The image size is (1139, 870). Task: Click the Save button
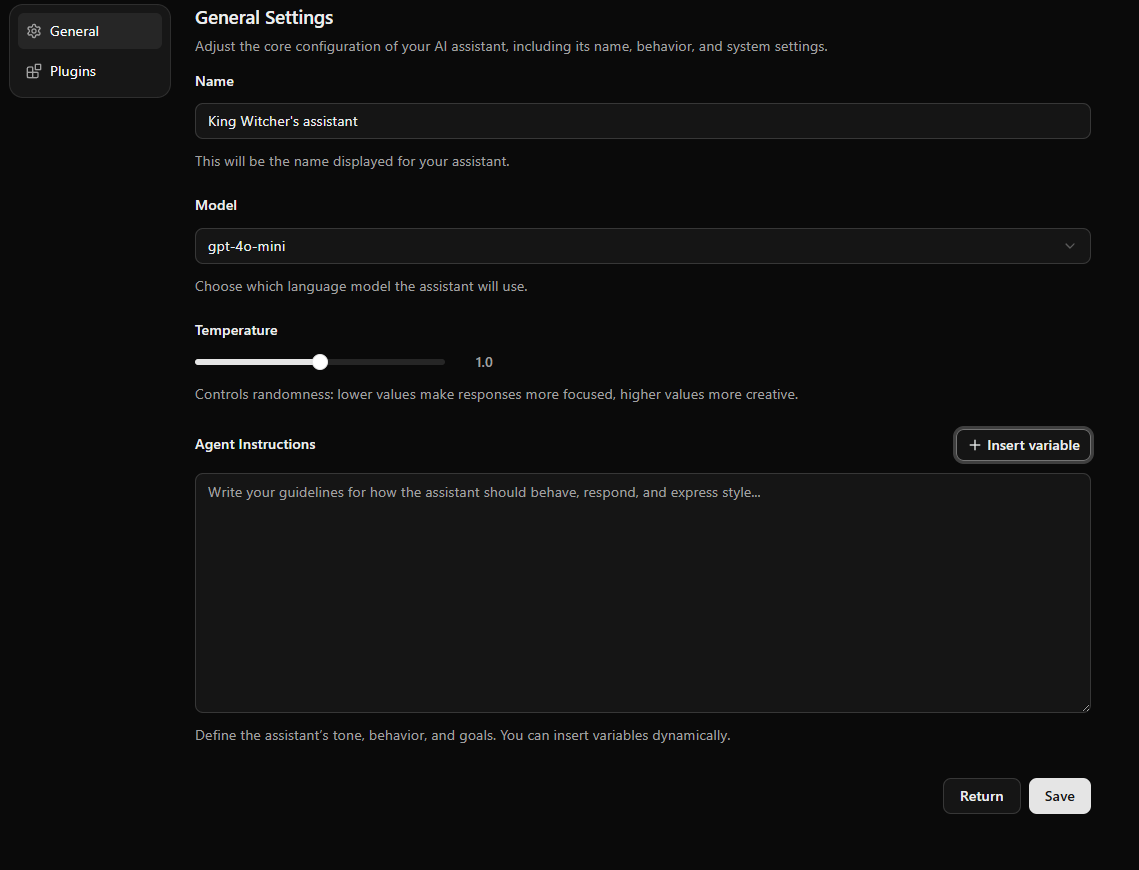click(1059, 796)
